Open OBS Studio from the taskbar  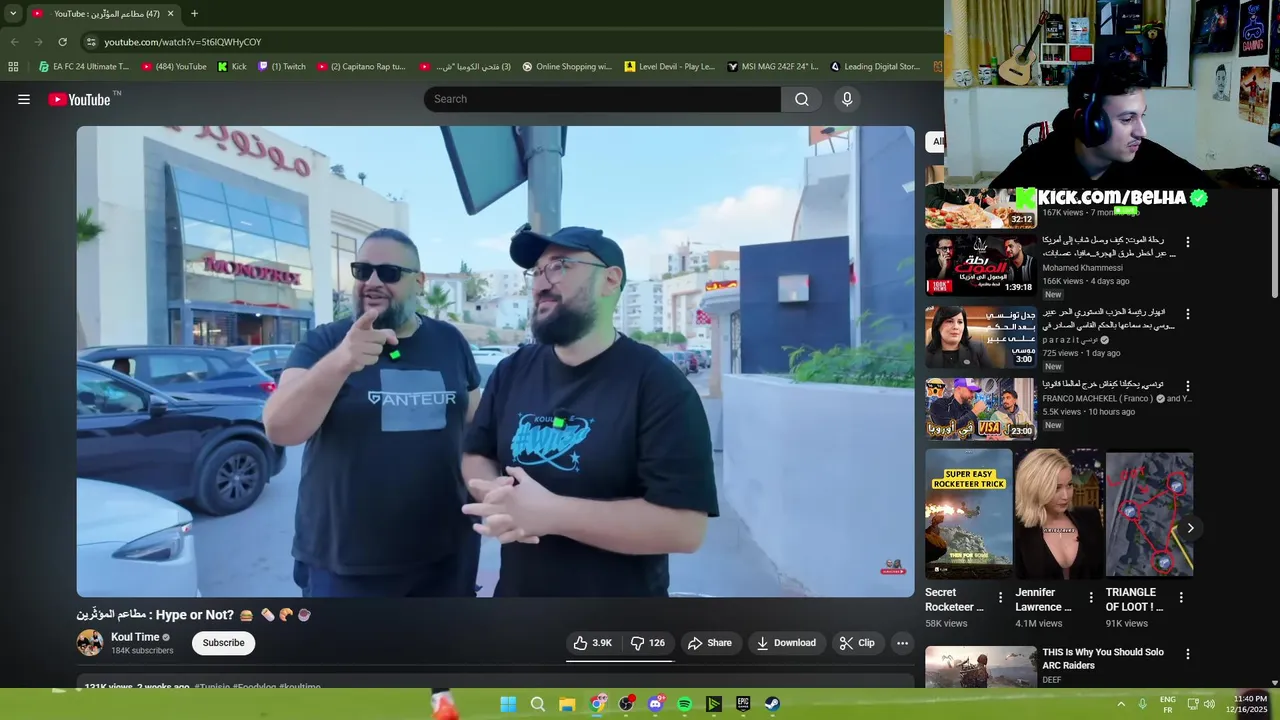point(626,704)
